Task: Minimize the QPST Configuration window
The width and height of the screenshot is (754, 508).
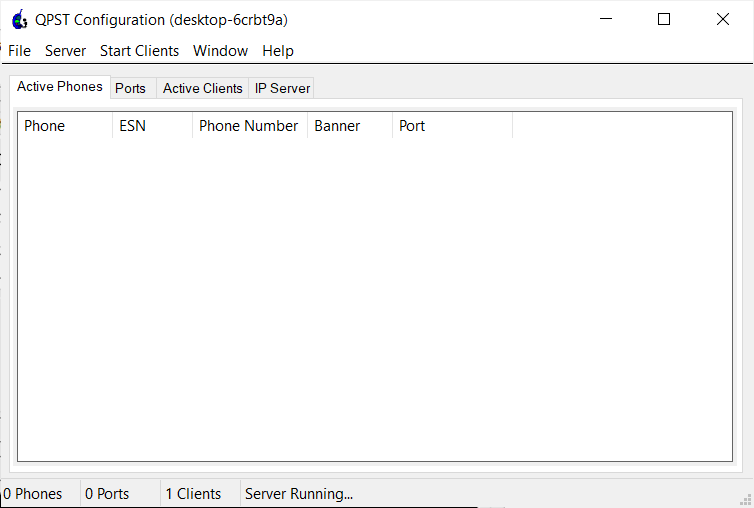Action: point(606,19)
